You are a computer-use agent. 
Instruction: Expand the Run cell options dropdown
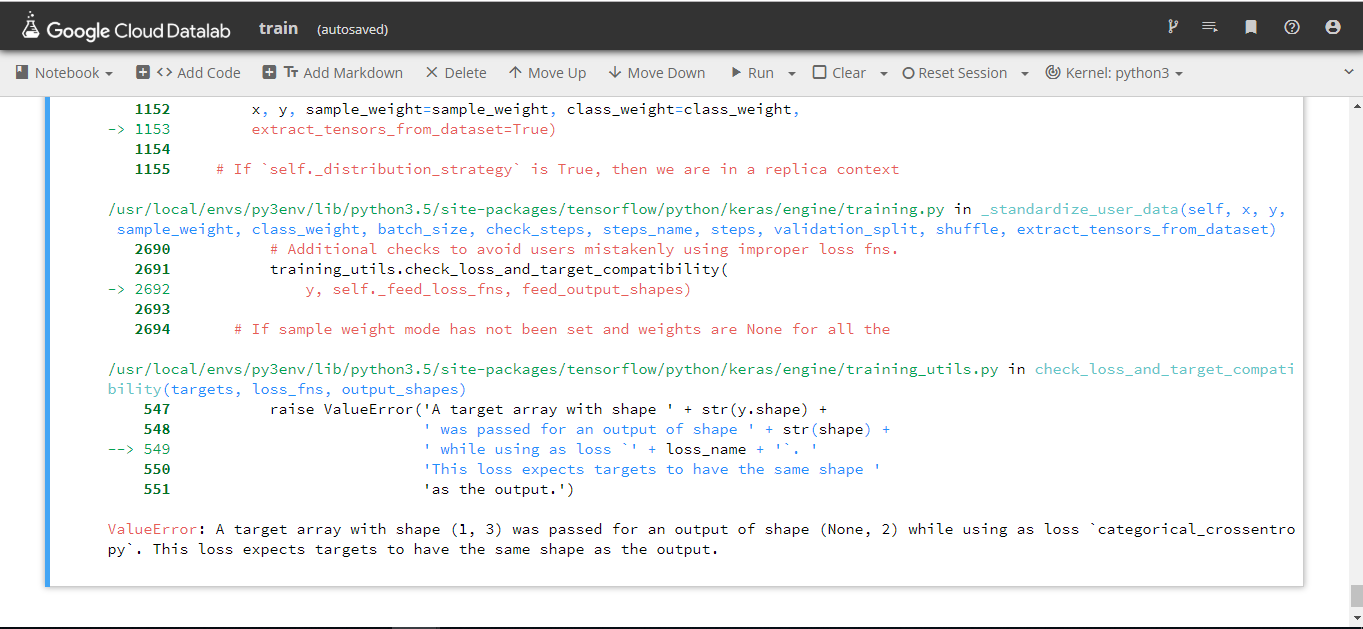pos(789,72)
